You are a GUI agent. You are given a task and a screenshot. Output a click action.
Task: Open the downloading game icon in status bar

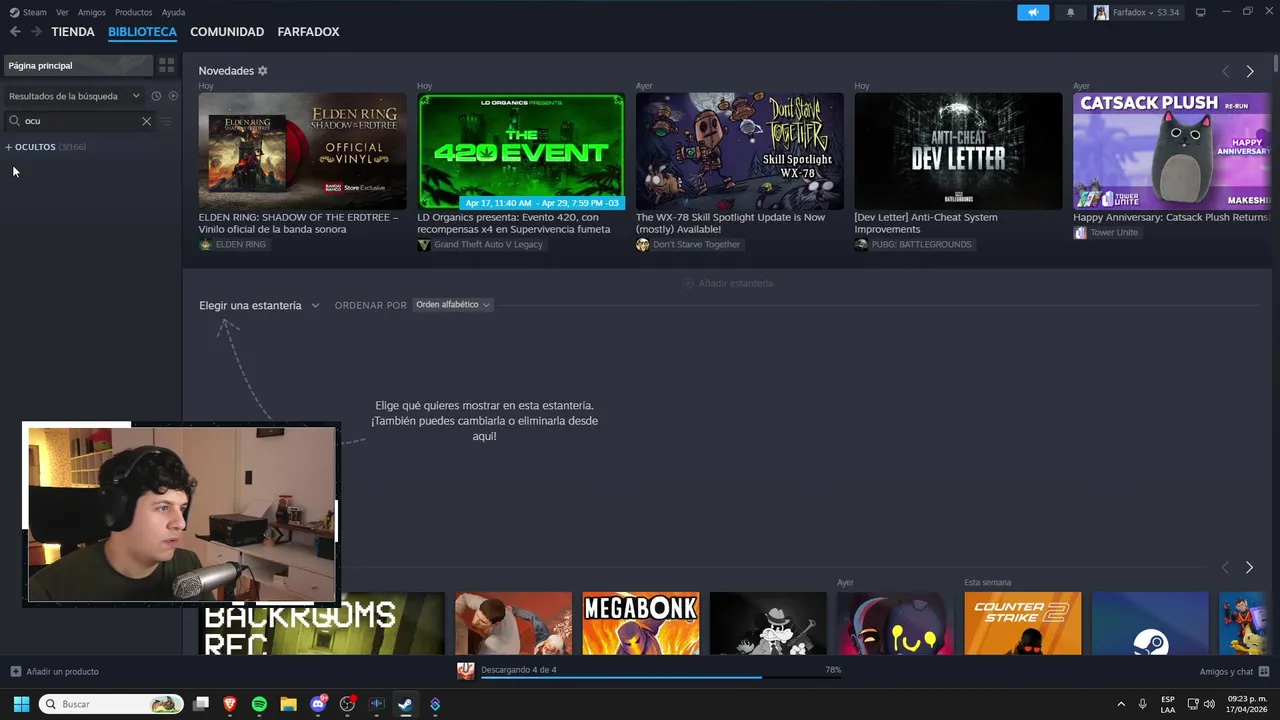(x=465, y=670)
